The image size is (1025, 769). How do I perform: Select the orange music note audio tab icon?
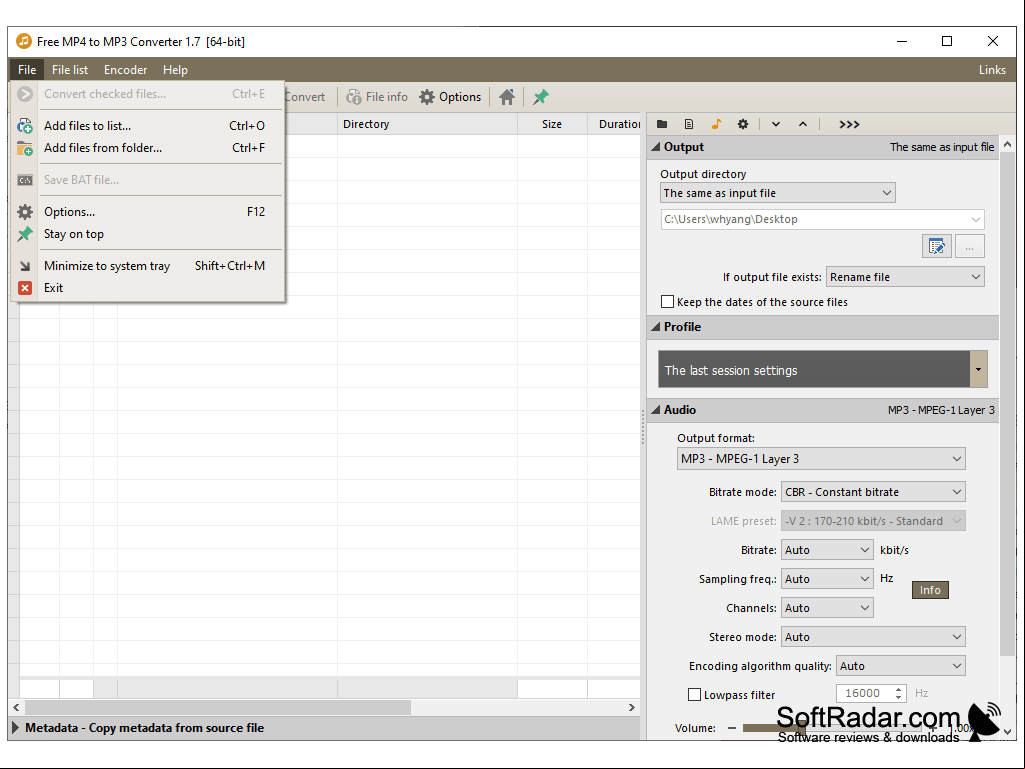tap(716, 124)
